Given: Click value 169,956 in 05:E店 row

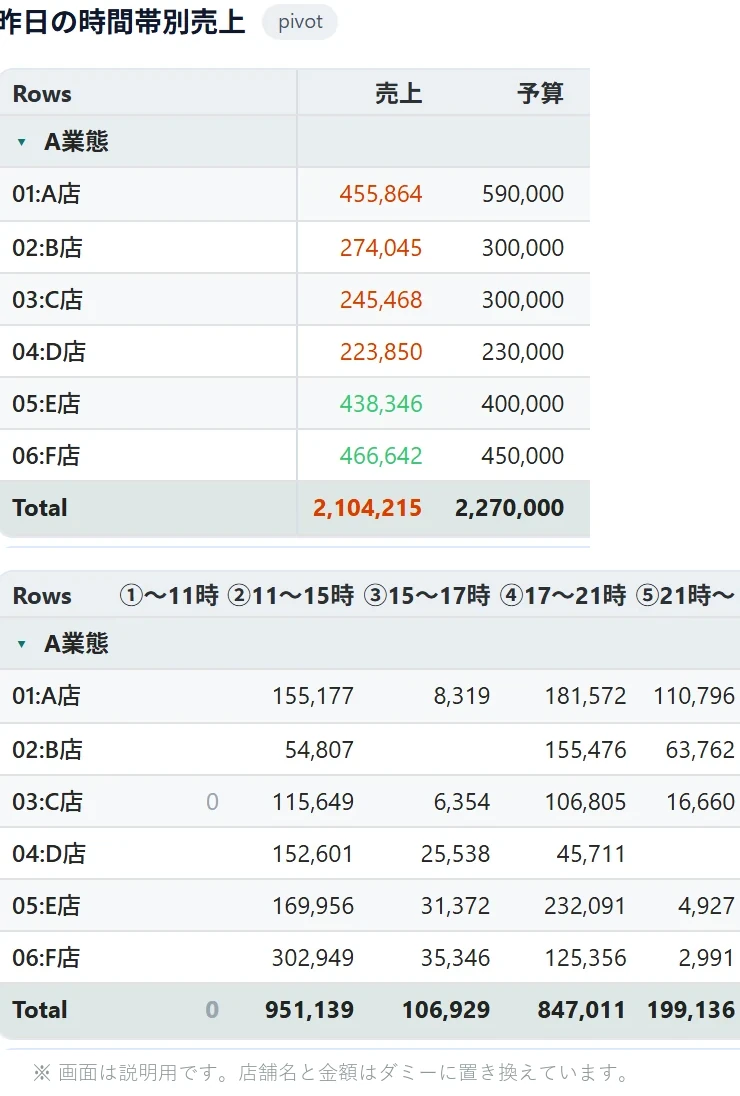Looking at the screenshot, I should point(313,906).
